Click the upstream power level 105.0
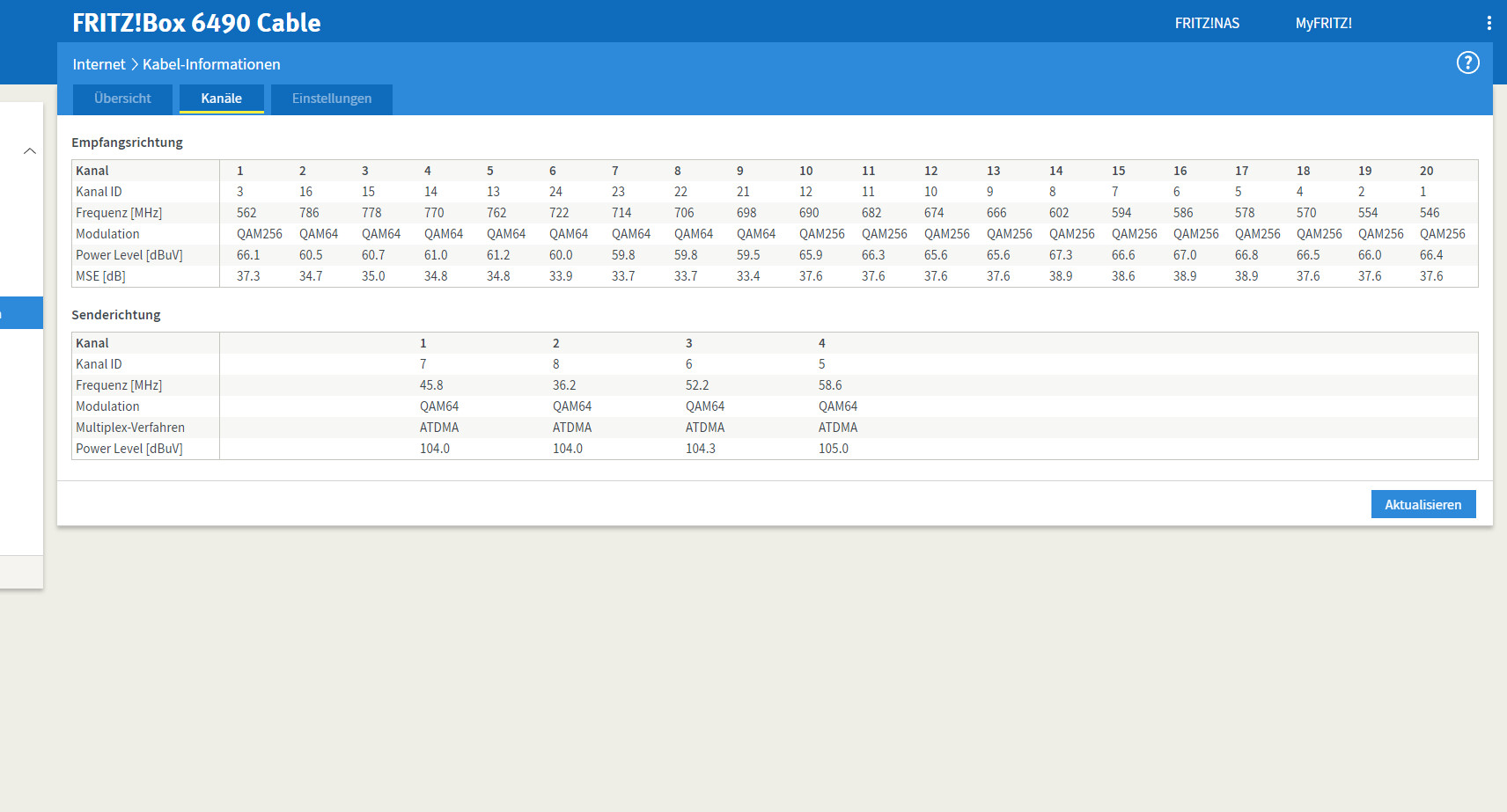Viewport: 1507px width, 812px height. [x=834, y=449]
